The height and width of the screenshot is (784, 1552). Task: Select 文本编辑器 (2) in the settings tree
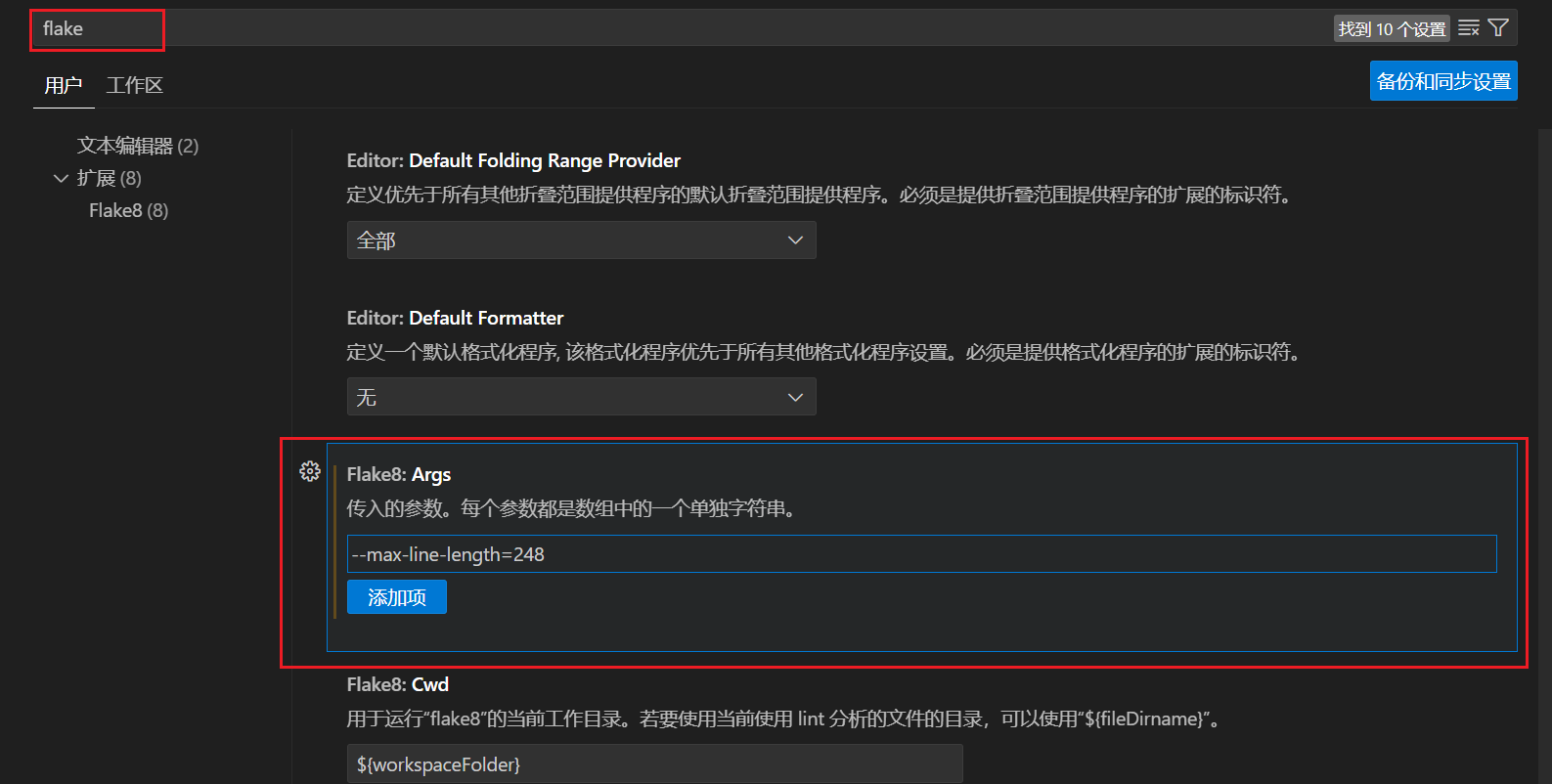[x=138, y=146]
